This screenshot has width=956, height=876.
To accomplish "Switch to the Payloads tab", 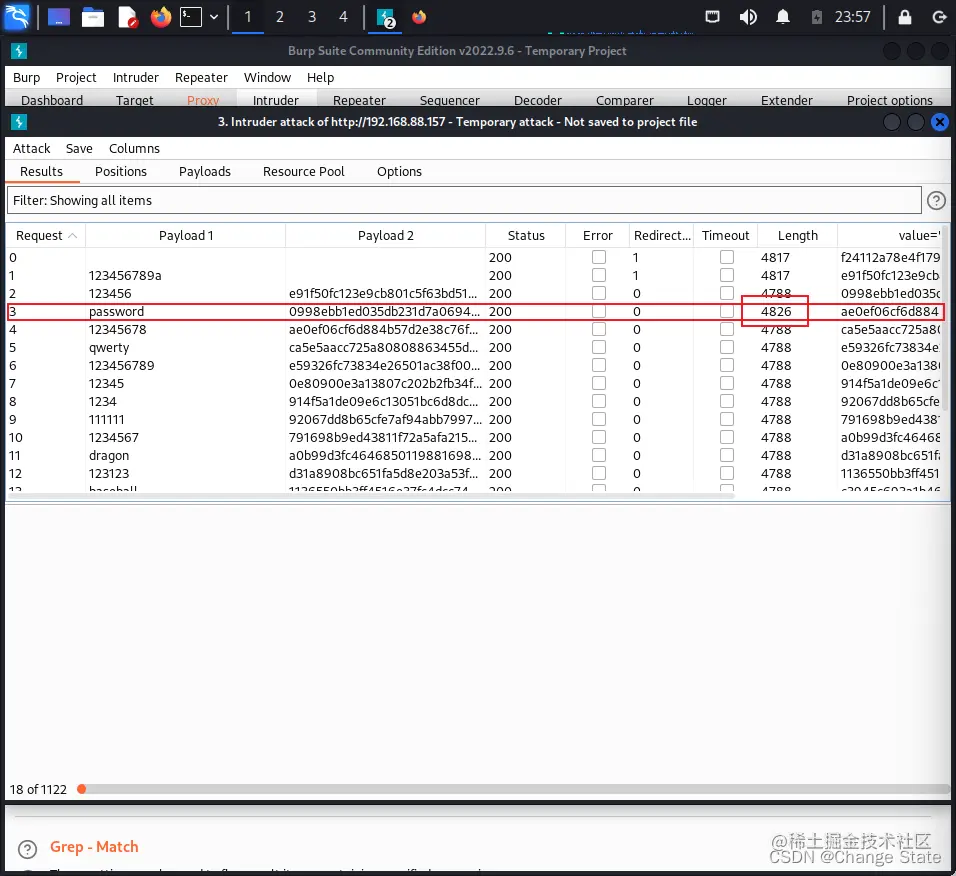I will [x=205, y=172].
